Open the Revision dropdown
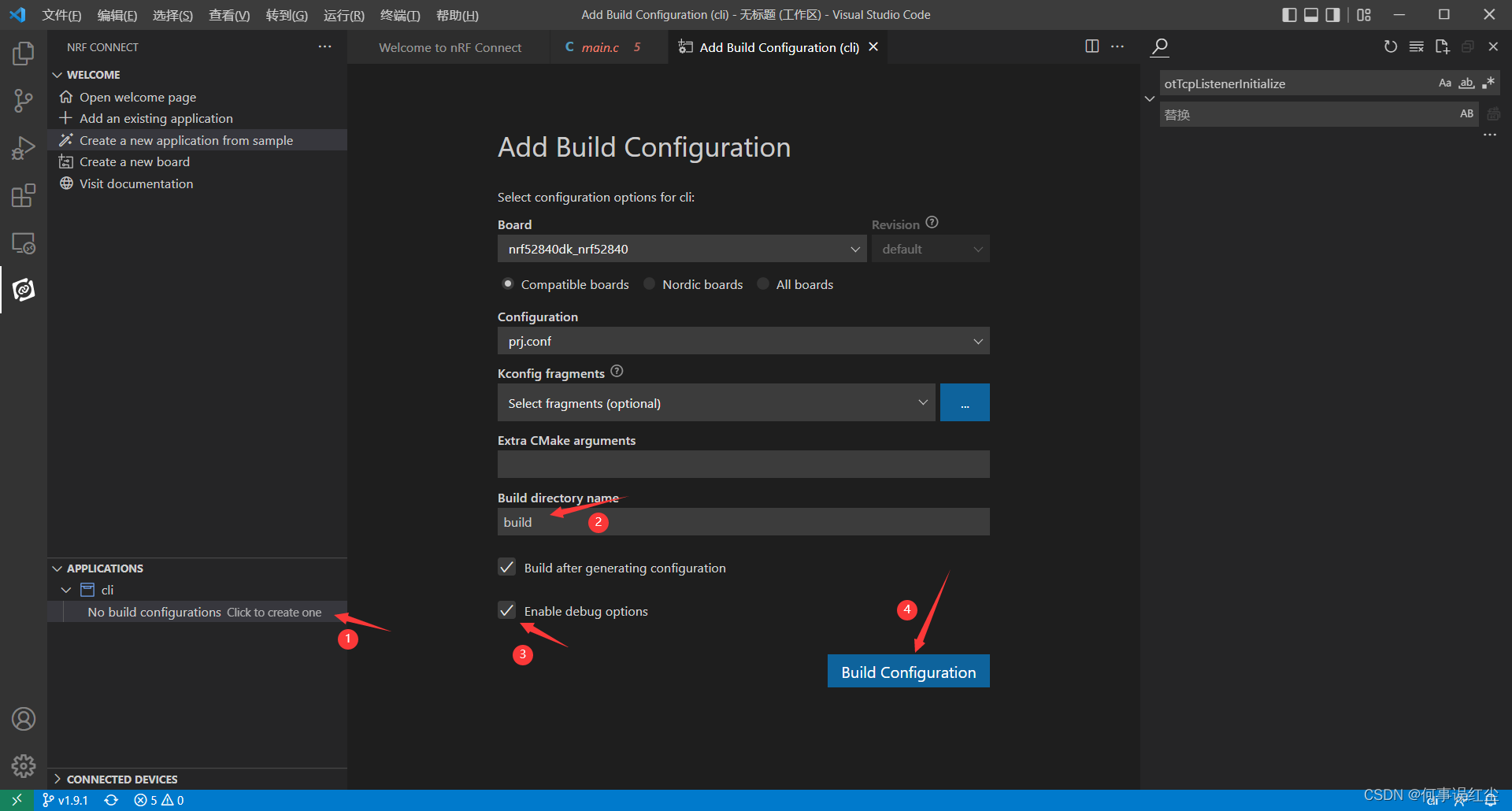 (x=931, y=249)
